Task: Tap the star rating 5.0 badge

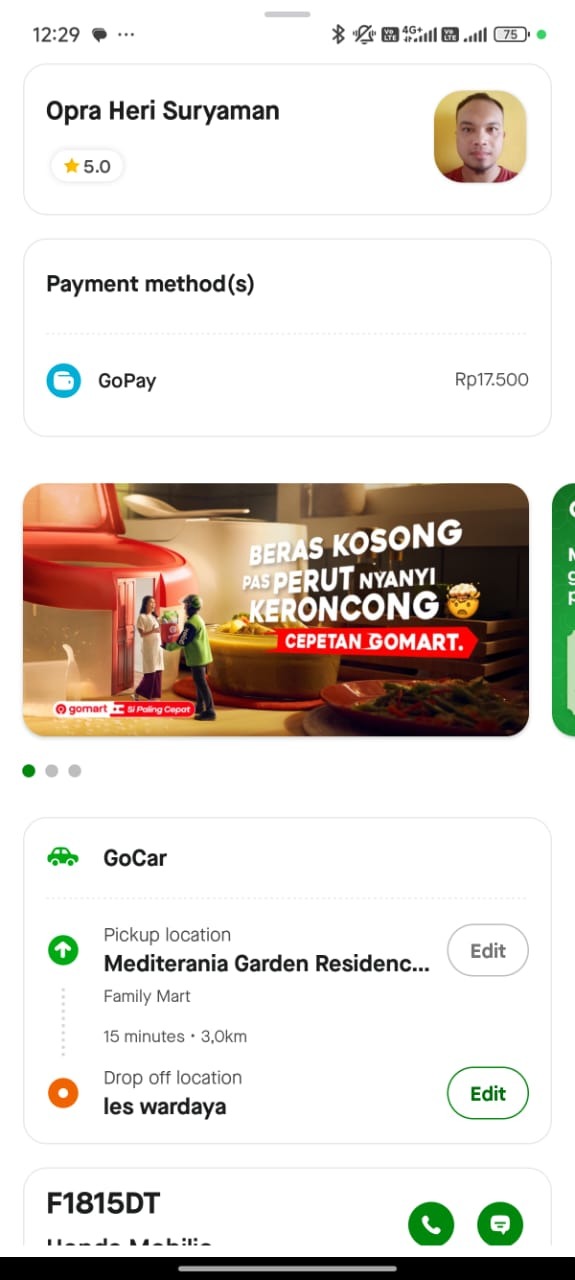Action: click(87, 166)
